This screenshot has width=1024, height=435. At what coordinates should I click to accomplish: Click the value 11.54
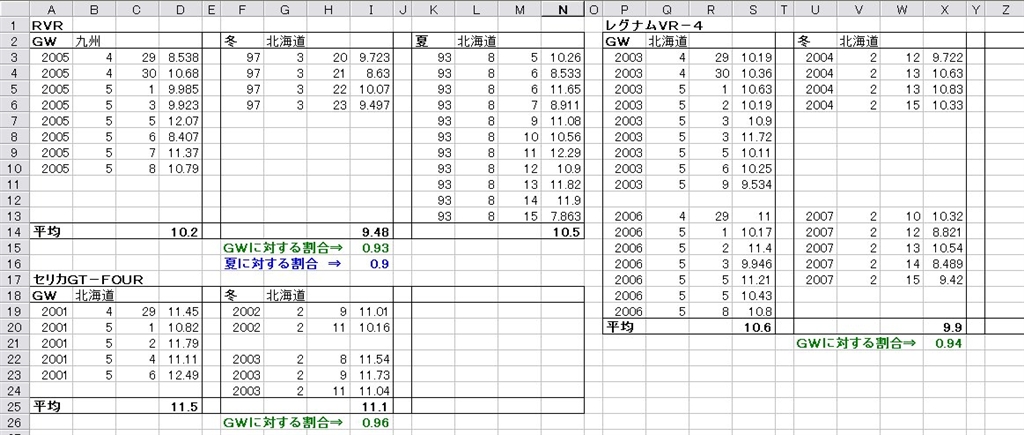[376, 359]
